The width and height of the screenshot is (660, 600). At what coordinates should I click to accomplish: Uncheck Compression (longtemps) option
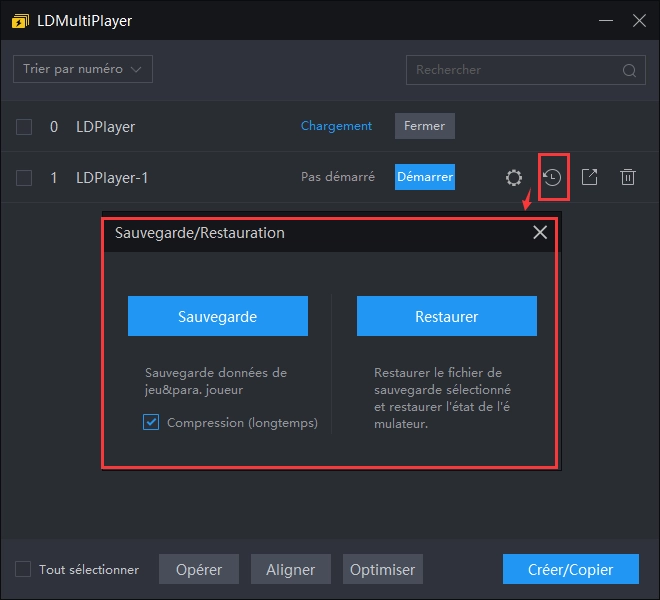151,422
